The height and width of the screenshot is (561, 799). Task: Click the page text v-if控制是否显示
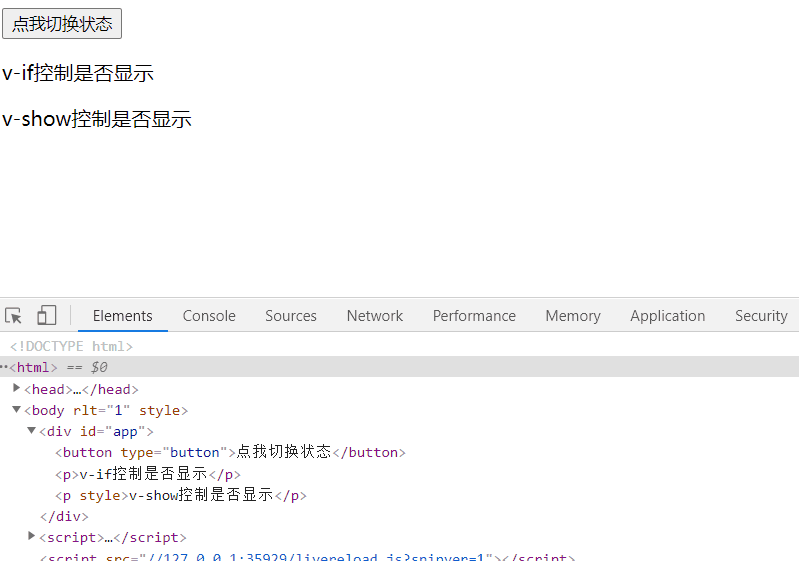pos(78,73)
